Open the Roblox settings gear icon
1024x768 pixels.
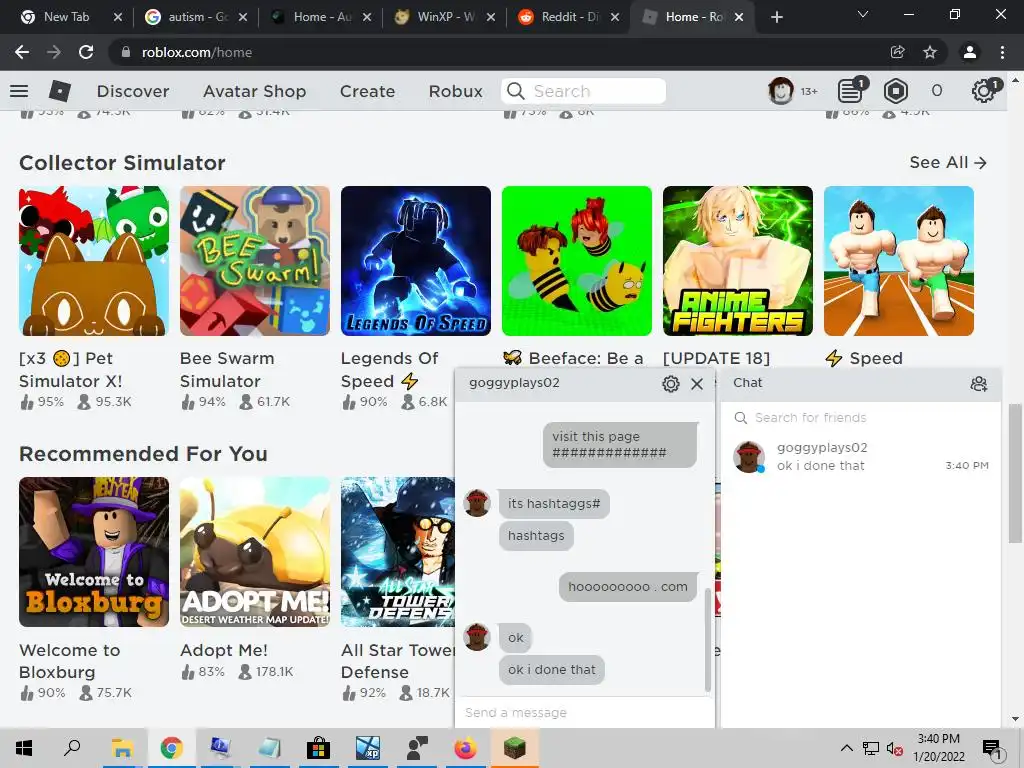[983, 91]
